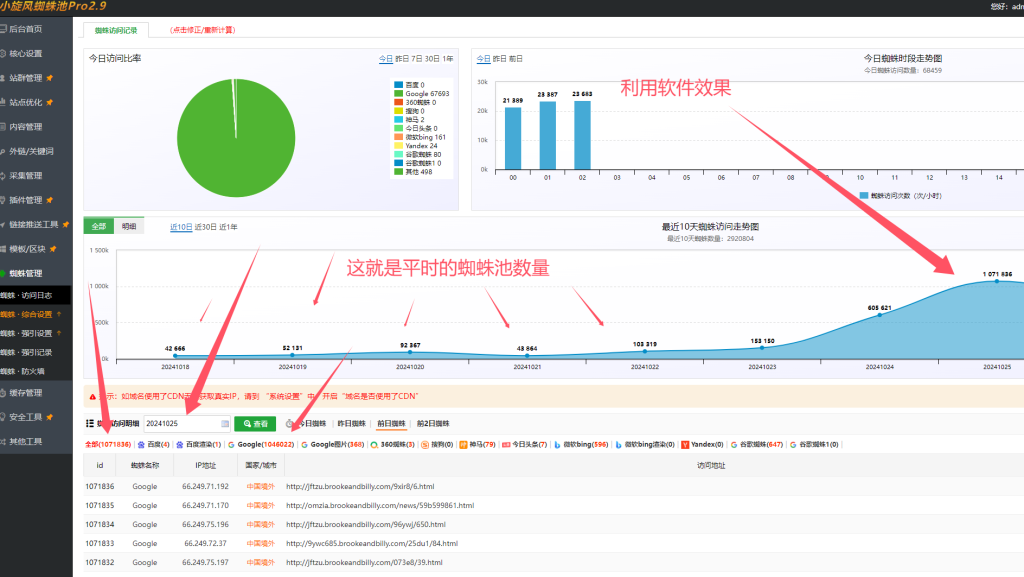Choose the 今日蜘蛛 quick filter
This screenshot has height=577, width=1024.
coord(312,424)
